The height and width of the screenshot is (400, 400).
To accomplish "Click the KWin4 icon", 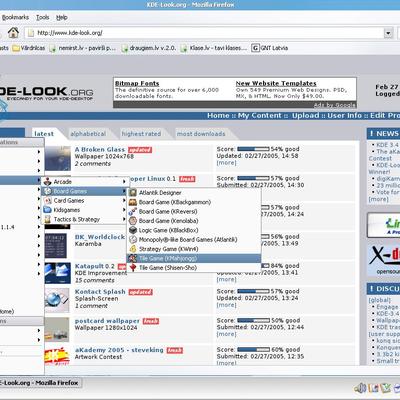I will tap(133, 249).
